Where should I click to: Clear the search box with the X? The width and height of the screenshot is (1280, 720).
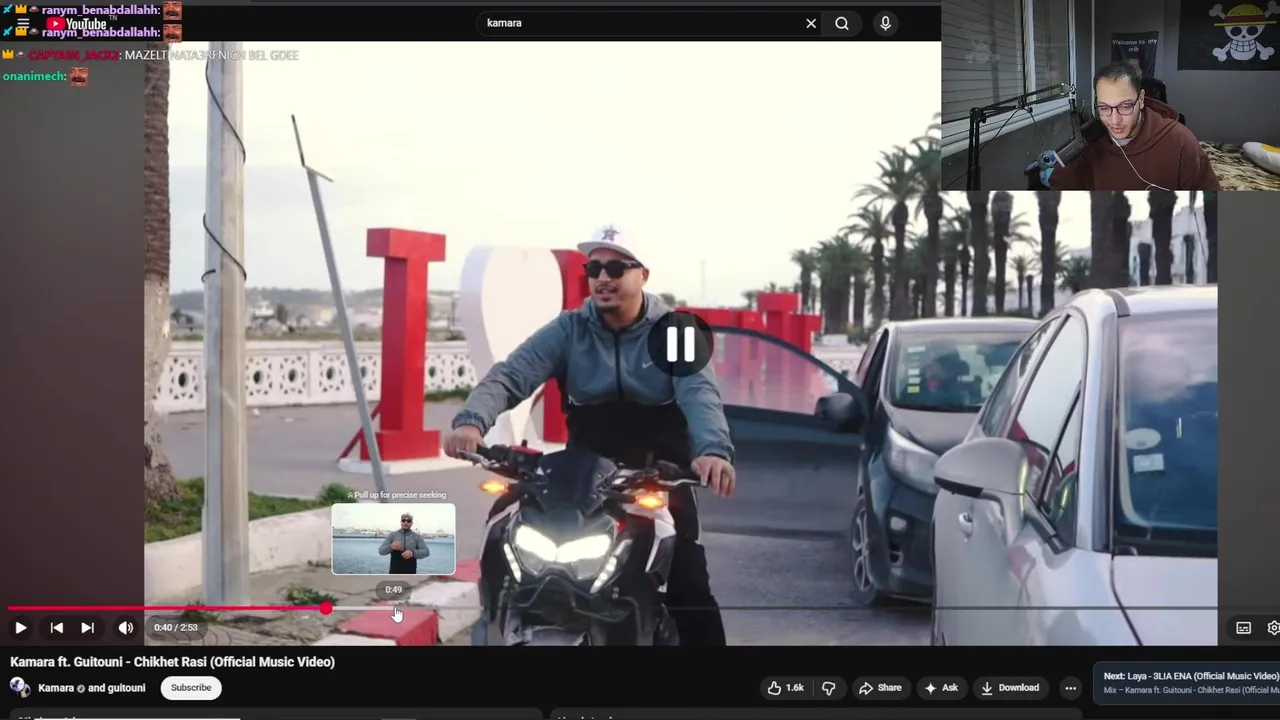coord(811,23)
